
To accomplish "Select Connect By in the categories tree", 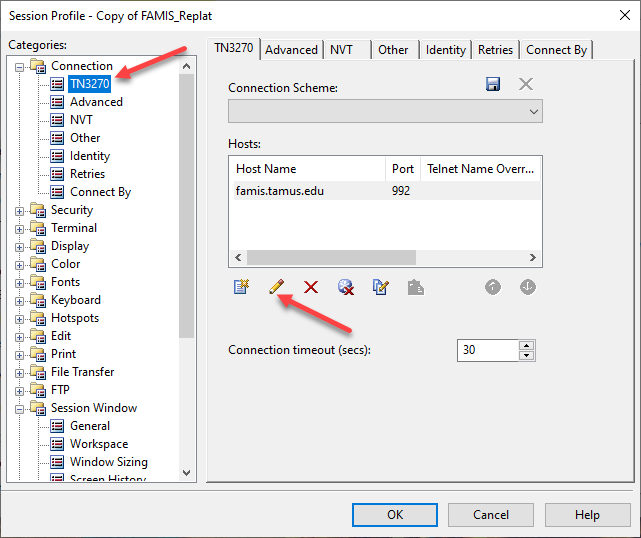I will click(101, 192).
